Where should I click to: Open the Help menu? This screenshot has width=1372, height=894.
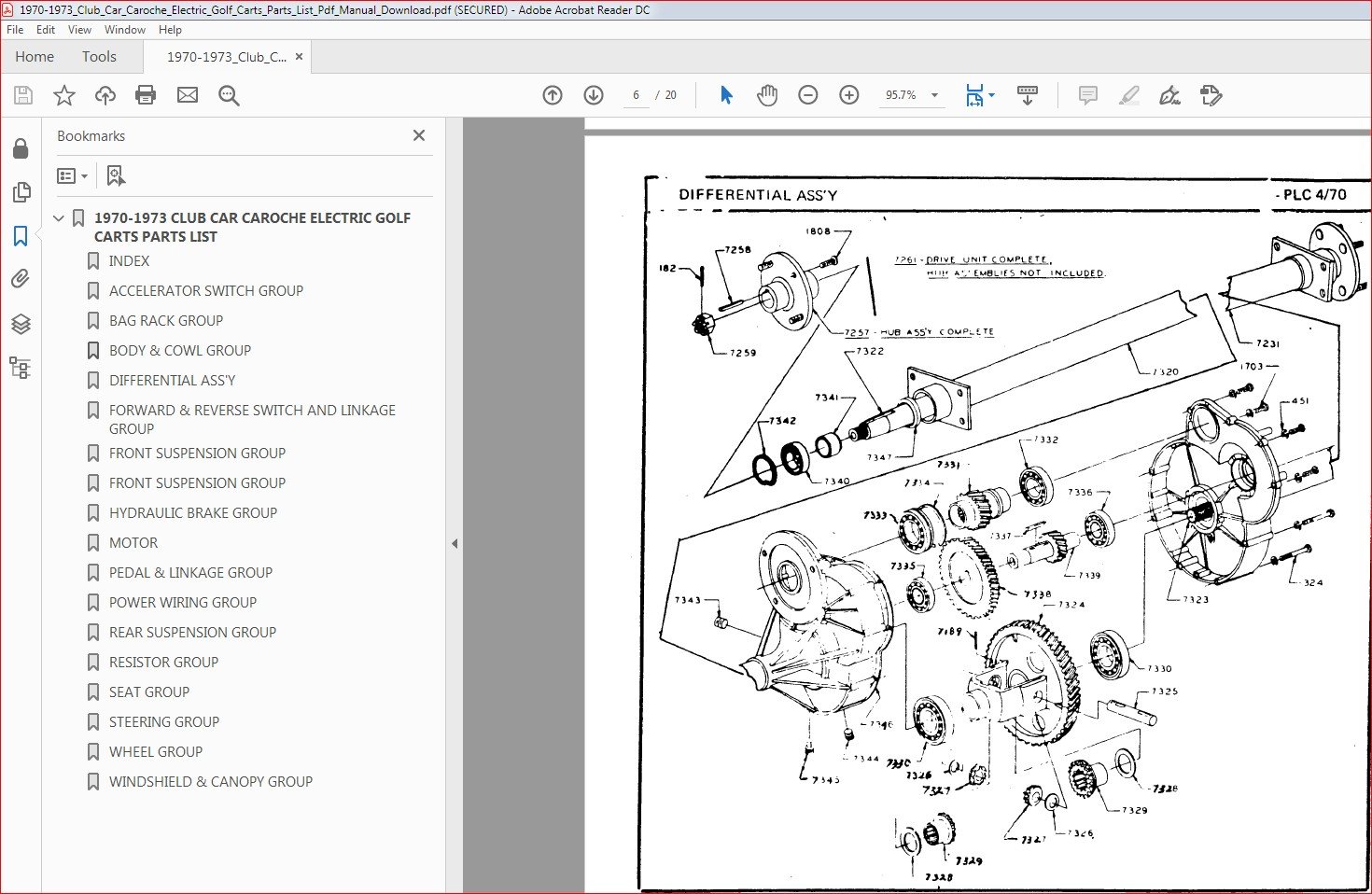pyautogui.click(x=170, y=30)
